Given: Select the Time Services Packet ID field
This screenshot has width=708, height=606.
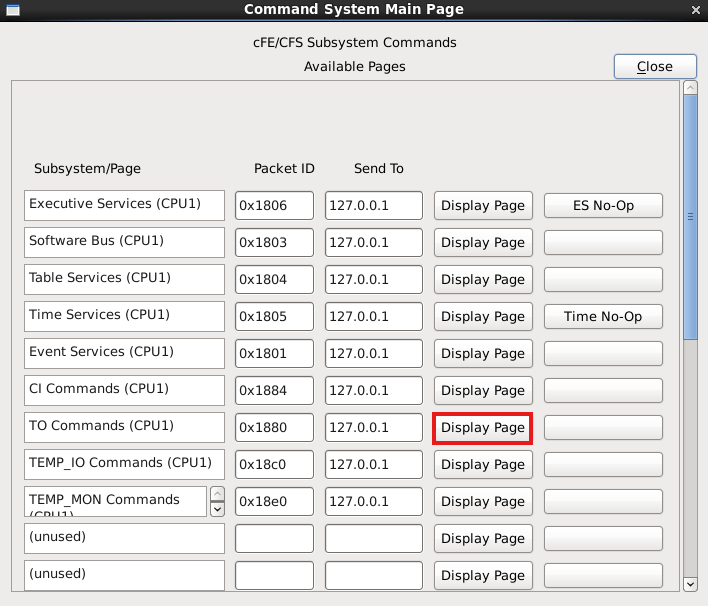Looking at the screenshot, I should [274, 316].
